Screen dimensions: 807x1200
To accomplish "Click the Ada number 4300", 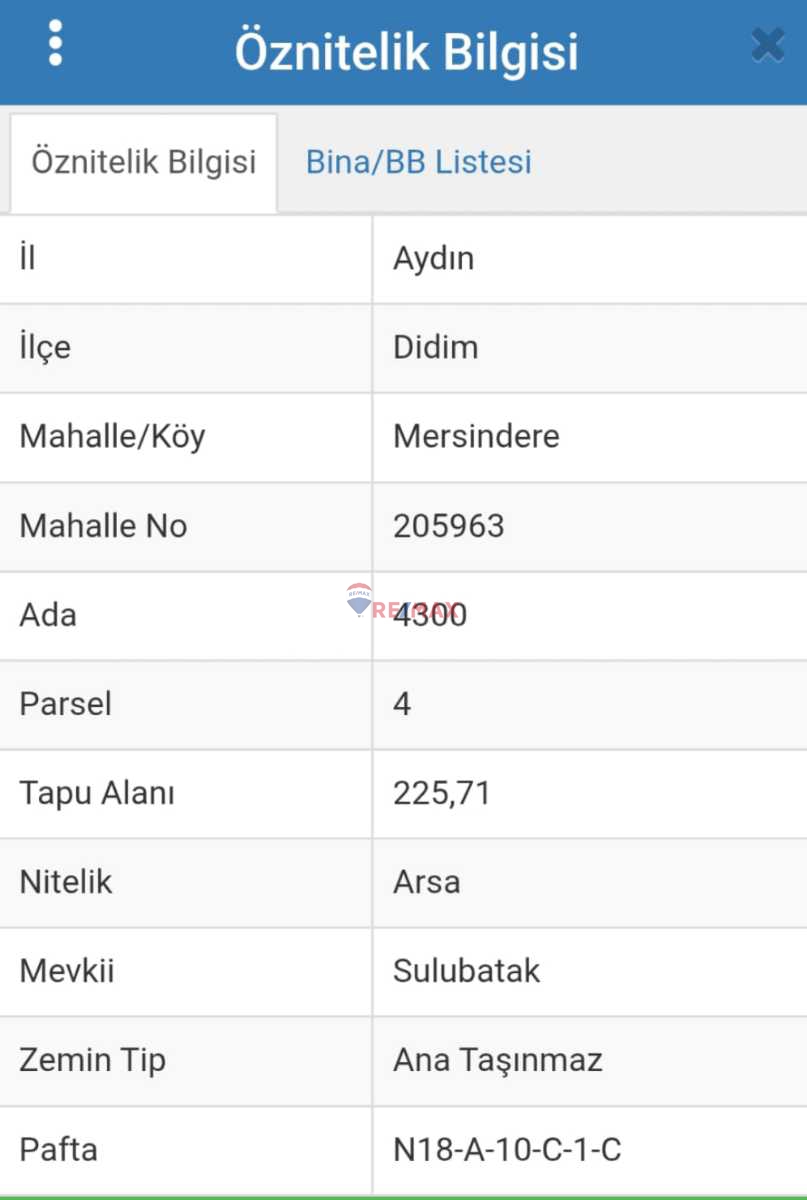I will coord(427,616).
